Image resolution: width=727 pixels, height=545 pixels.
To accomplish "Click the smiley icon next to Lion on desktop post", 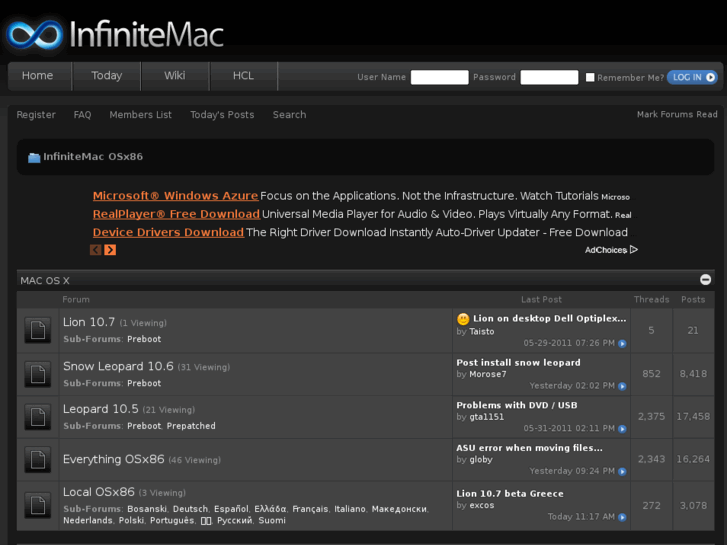I will click(463, 319).
